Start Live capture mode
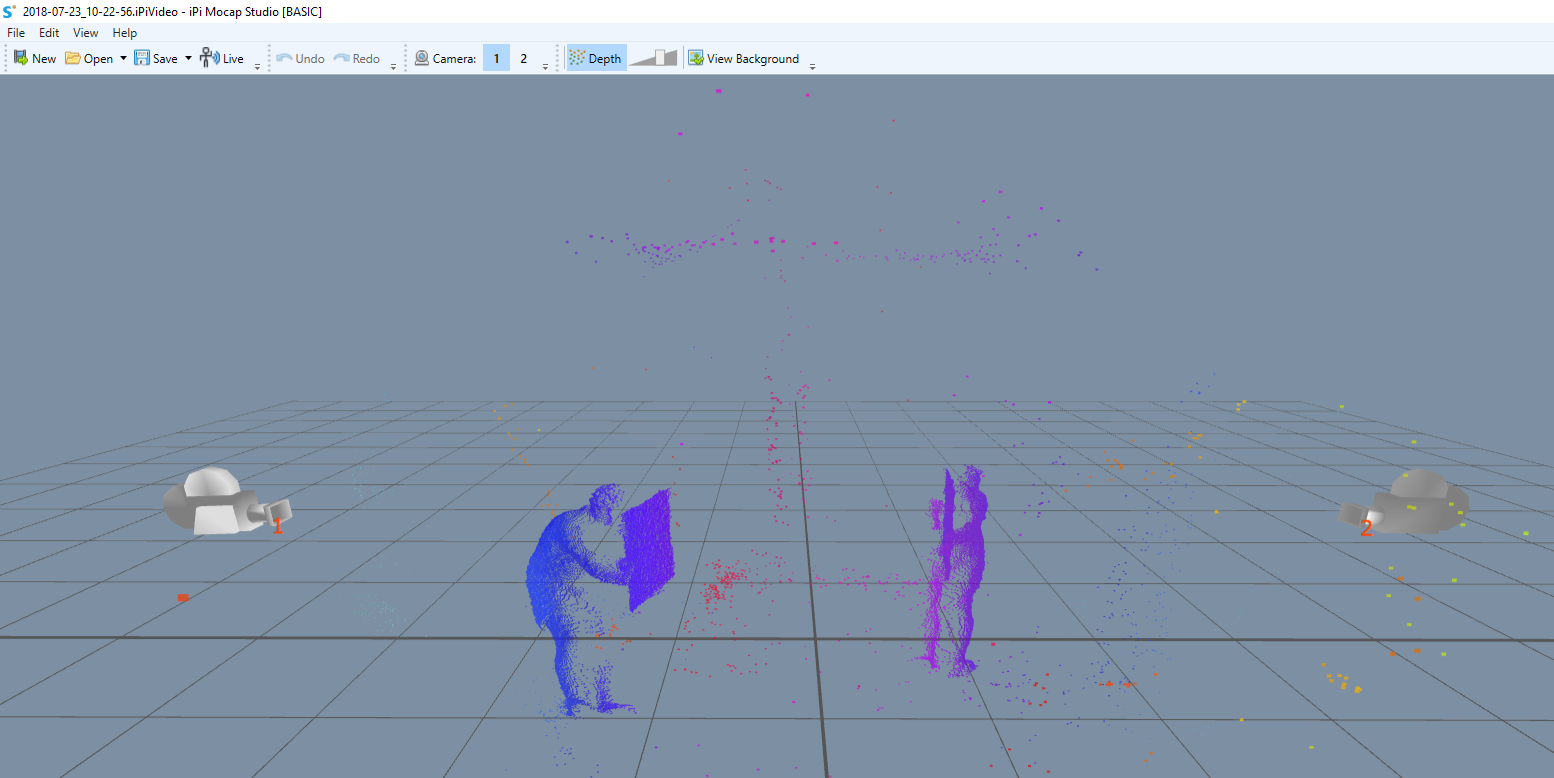This screenshot has width=1554, height=778. pyautogui.click(x=222, y=58)
